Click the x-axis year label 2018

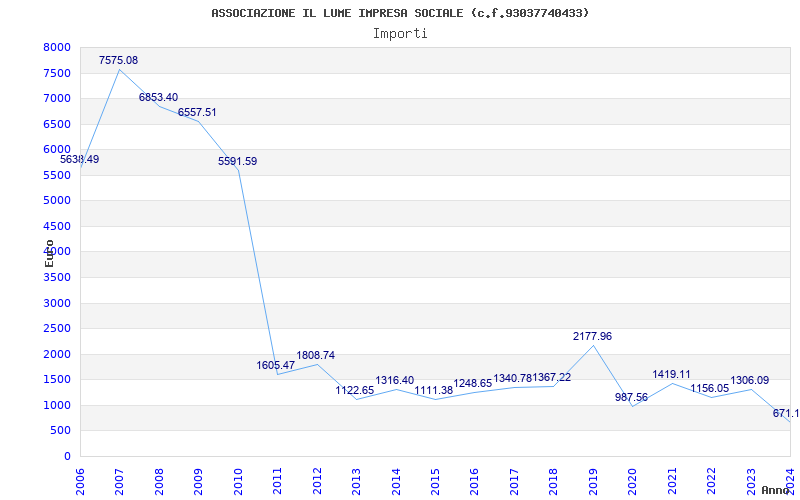click(x=554, y=482)
